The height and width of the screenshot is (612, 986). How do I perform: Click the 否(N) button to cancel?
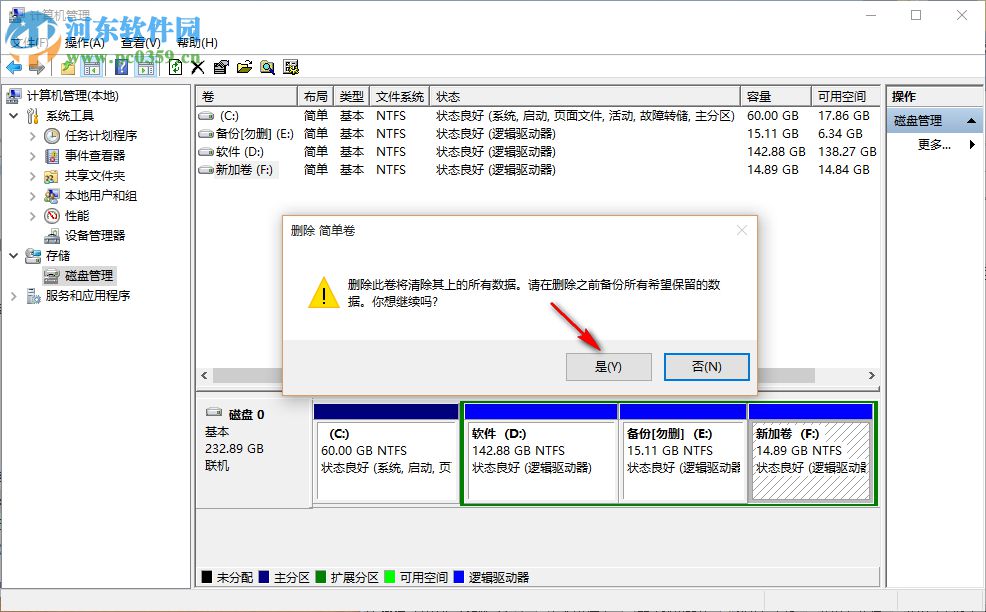click(x=706, y=367)
